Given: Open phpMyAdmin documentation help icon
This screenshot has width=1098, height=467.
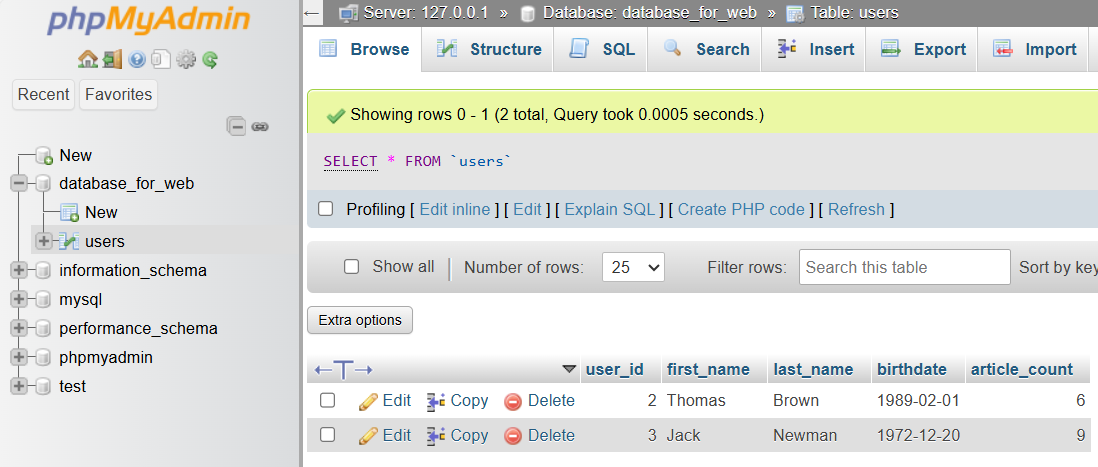Looking at the screenshot, I should [x=137, y=60].
